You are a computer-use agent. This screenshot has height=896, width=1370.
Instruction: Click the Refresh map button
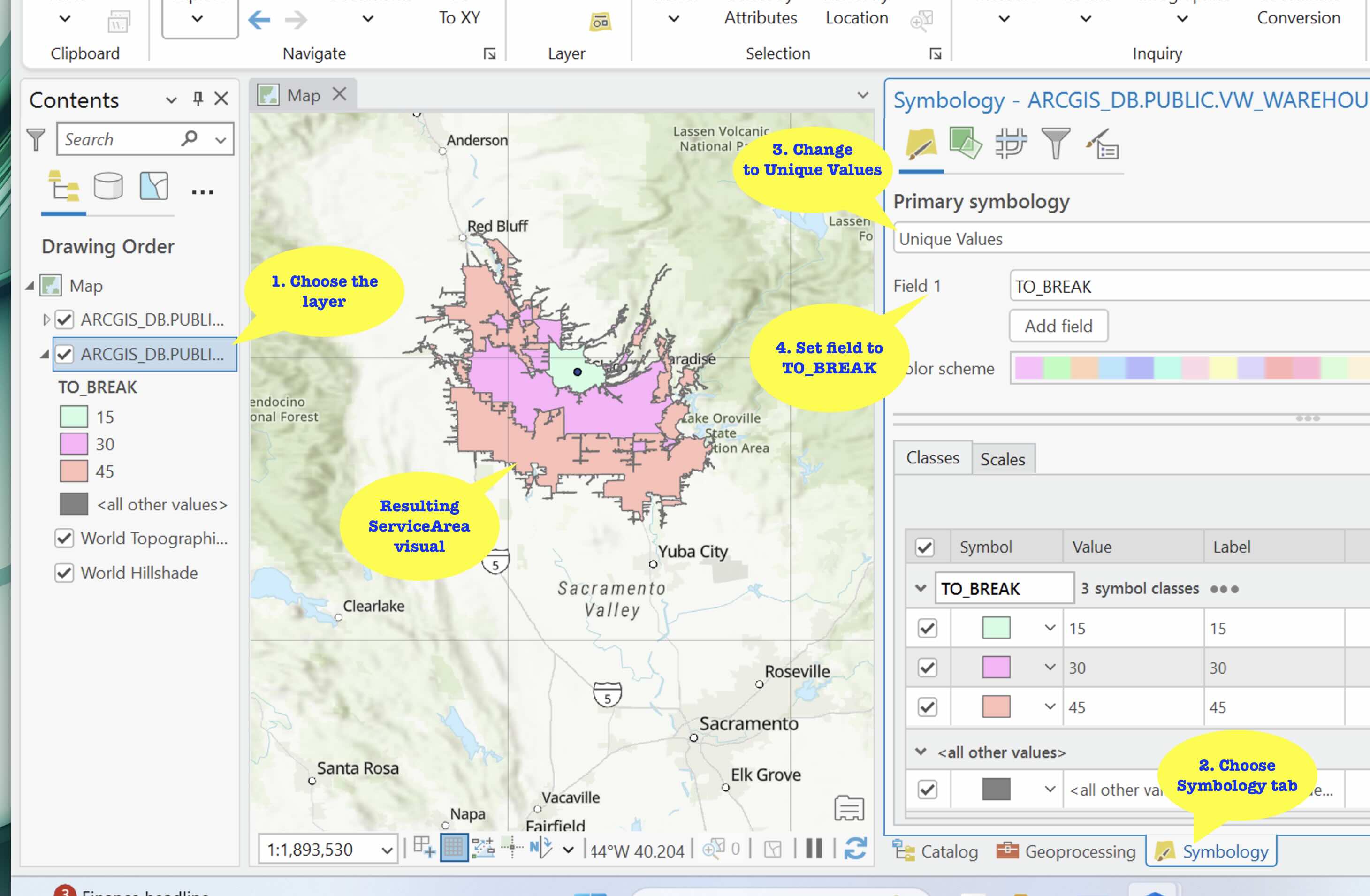(855, 849)
